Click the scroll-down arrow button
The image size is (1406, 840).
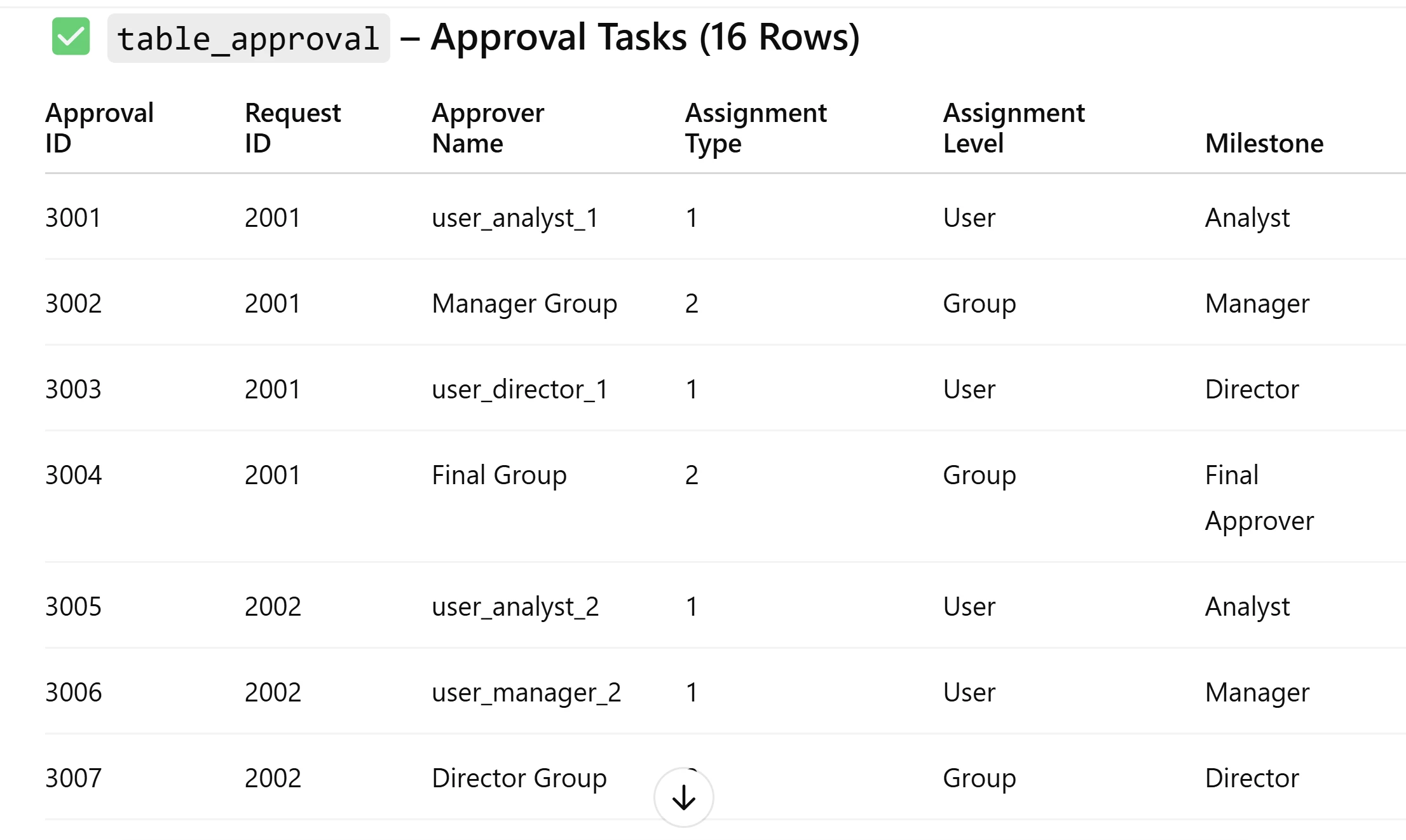pyautogui.click(x=683, y=797)
